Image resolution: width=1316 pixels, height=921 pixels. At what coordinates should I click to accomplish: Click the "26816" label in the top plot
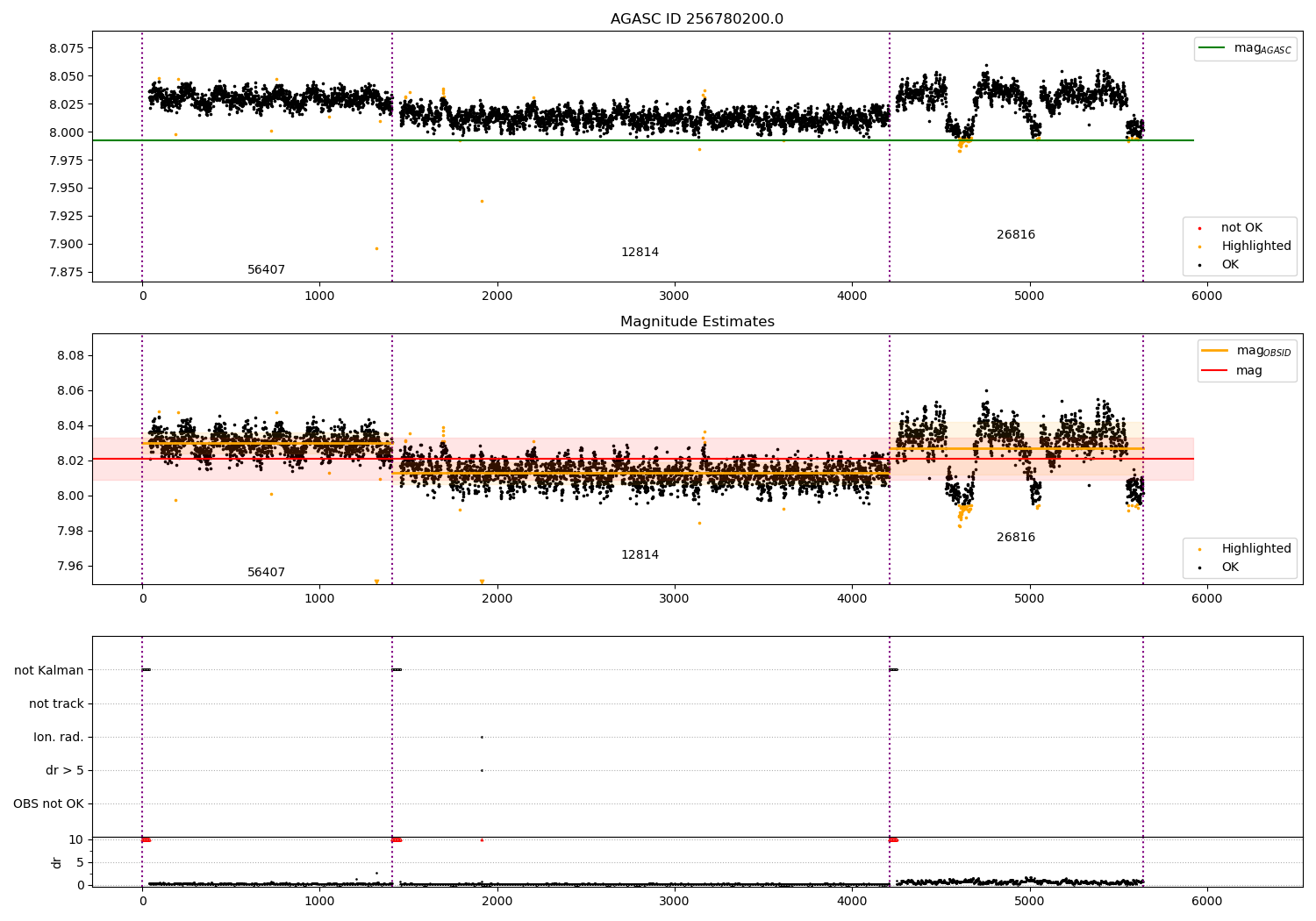pyautogui.click(x=1016, y=235)
